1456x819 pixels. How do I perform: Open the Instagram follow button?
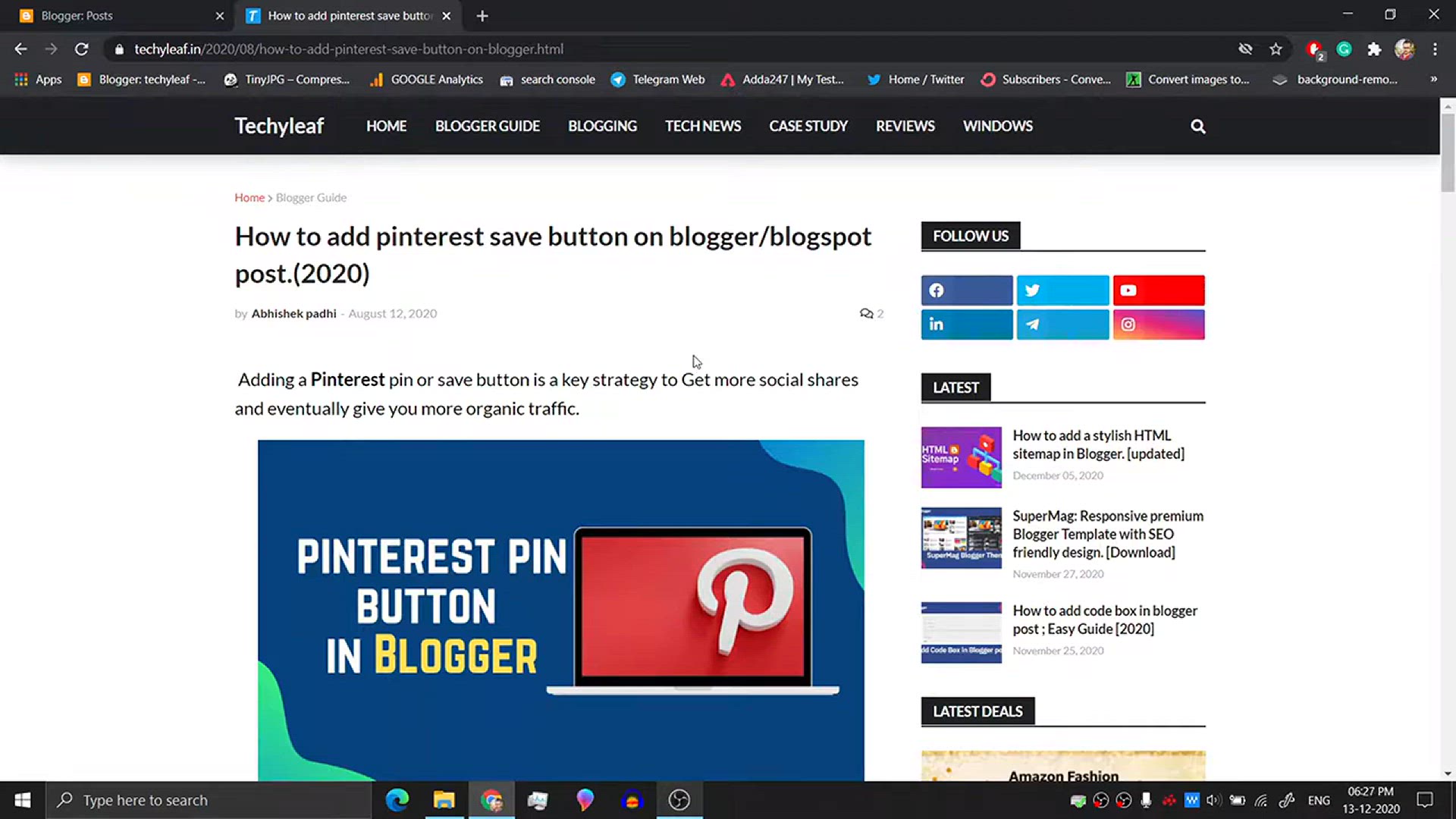click(1159, 325)
